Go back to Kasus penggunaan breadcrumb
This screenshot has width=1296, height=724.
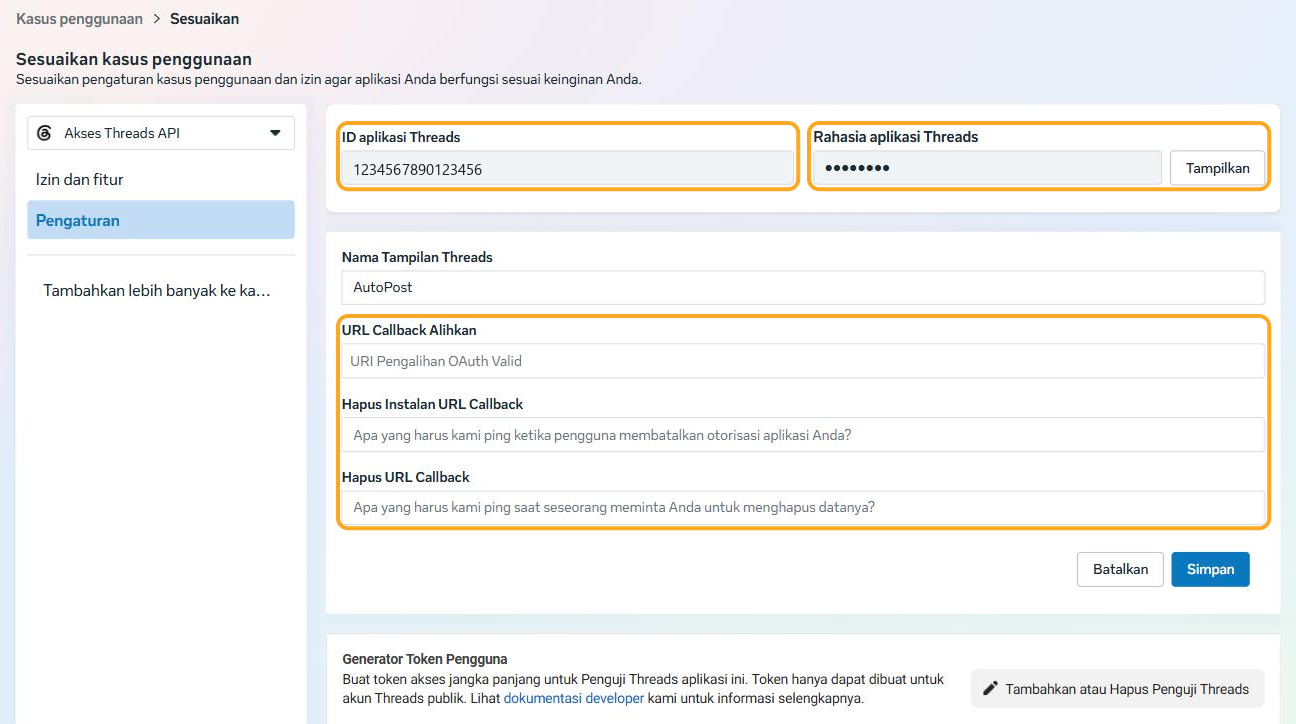(x=79, y=19)
